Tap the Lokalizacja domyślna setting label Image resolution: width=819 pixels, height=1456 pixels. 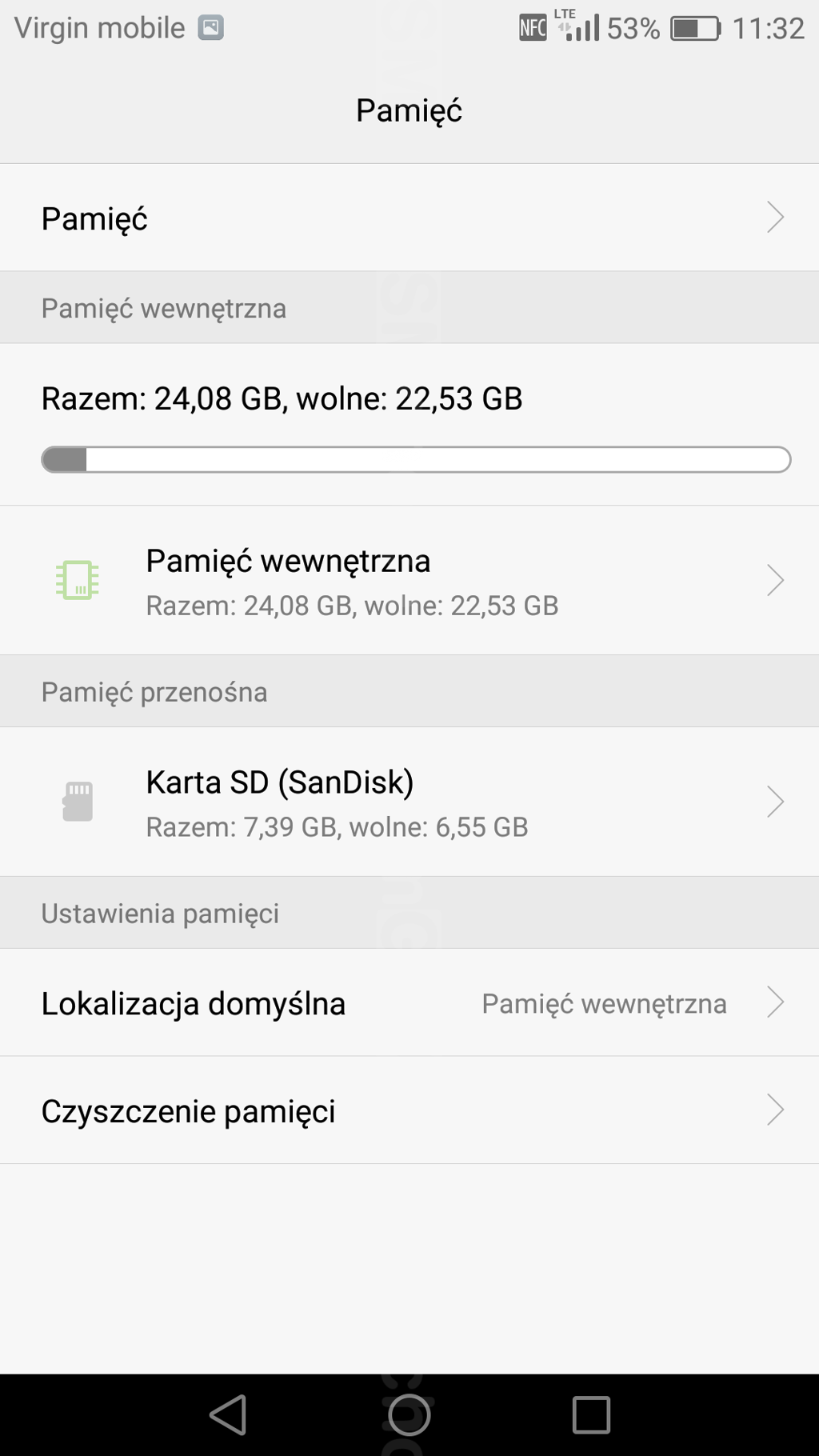[194, 1003]
